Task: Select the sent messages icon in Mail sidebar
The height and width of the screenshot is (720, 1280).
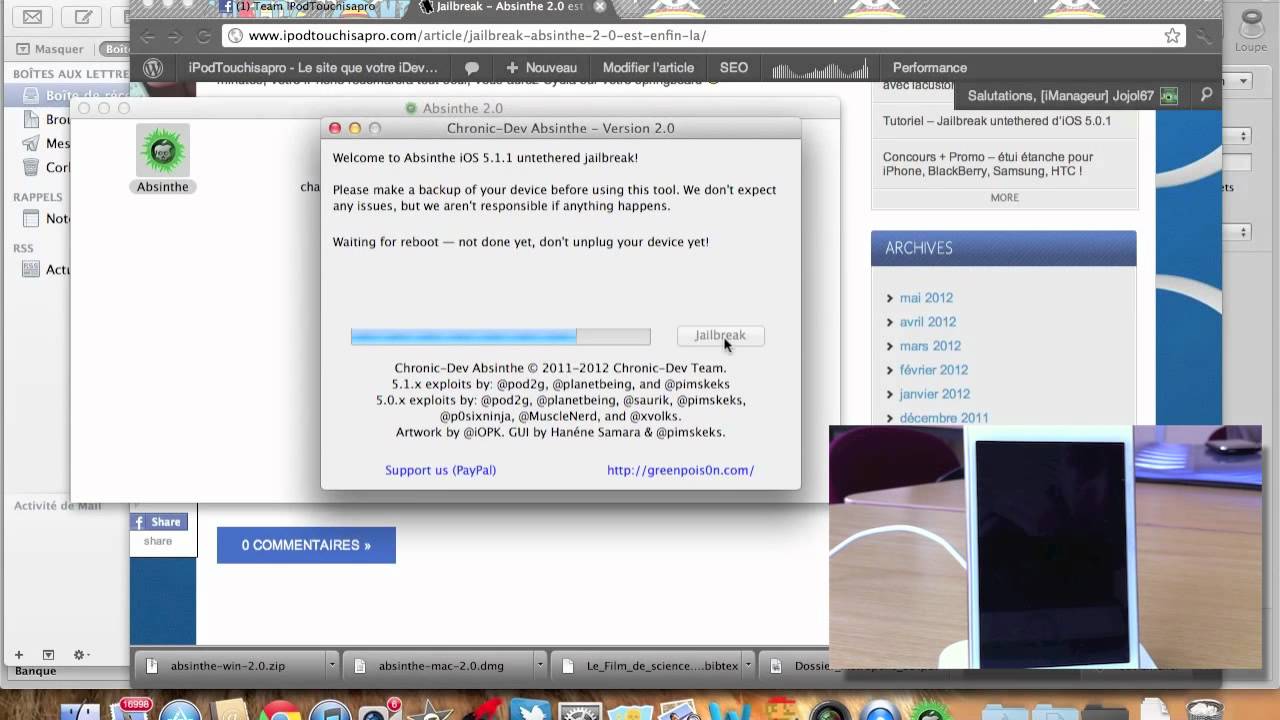Action: point(31,143)
